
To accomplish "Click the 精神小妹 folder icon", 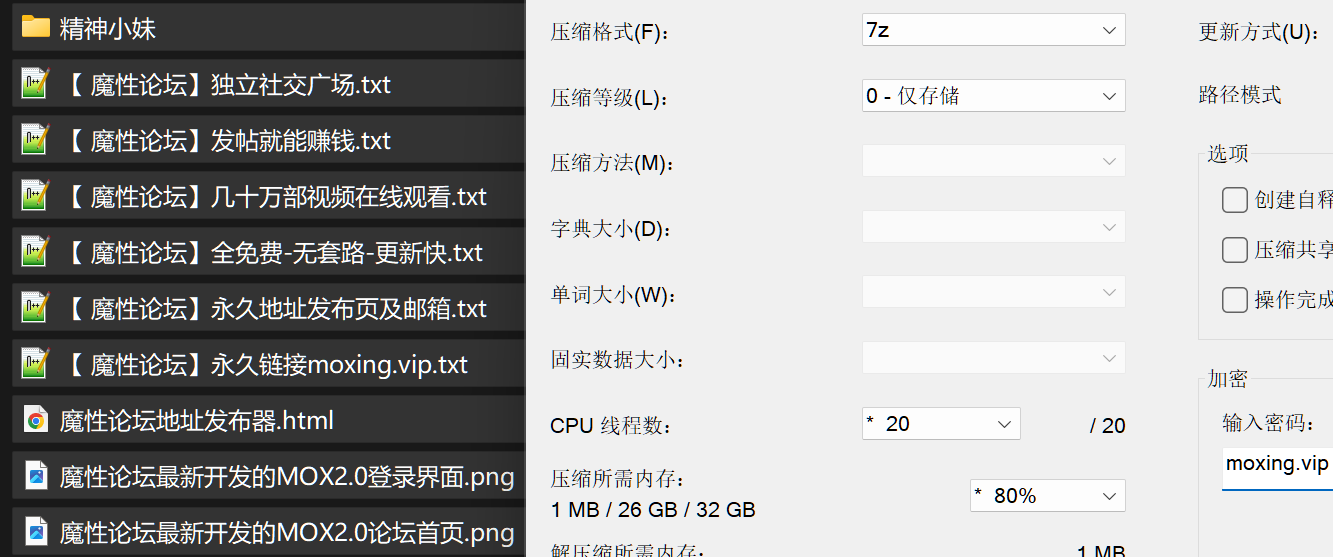I will click(x=36, y=27).
